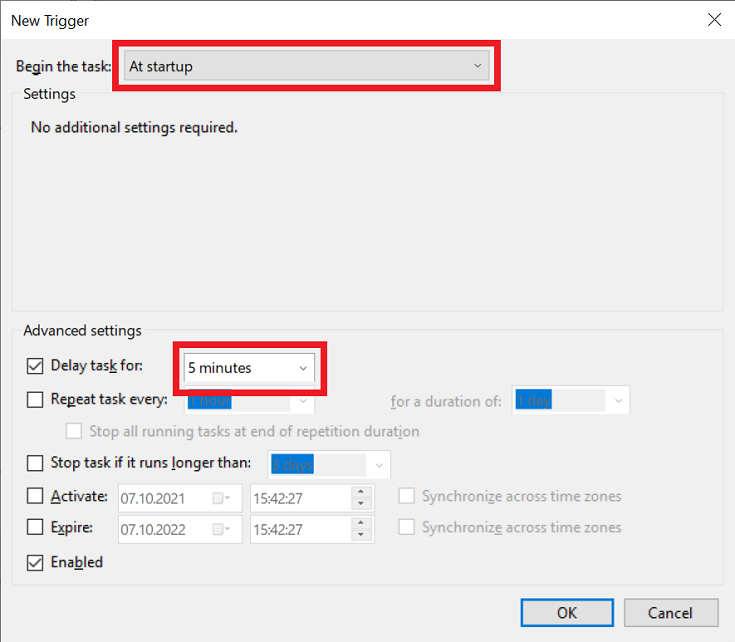Image resolution: width=735 pixels, height=642 pixels.
Task: Uncheck the 'Delay task for' checkbox
Action: 35,366
